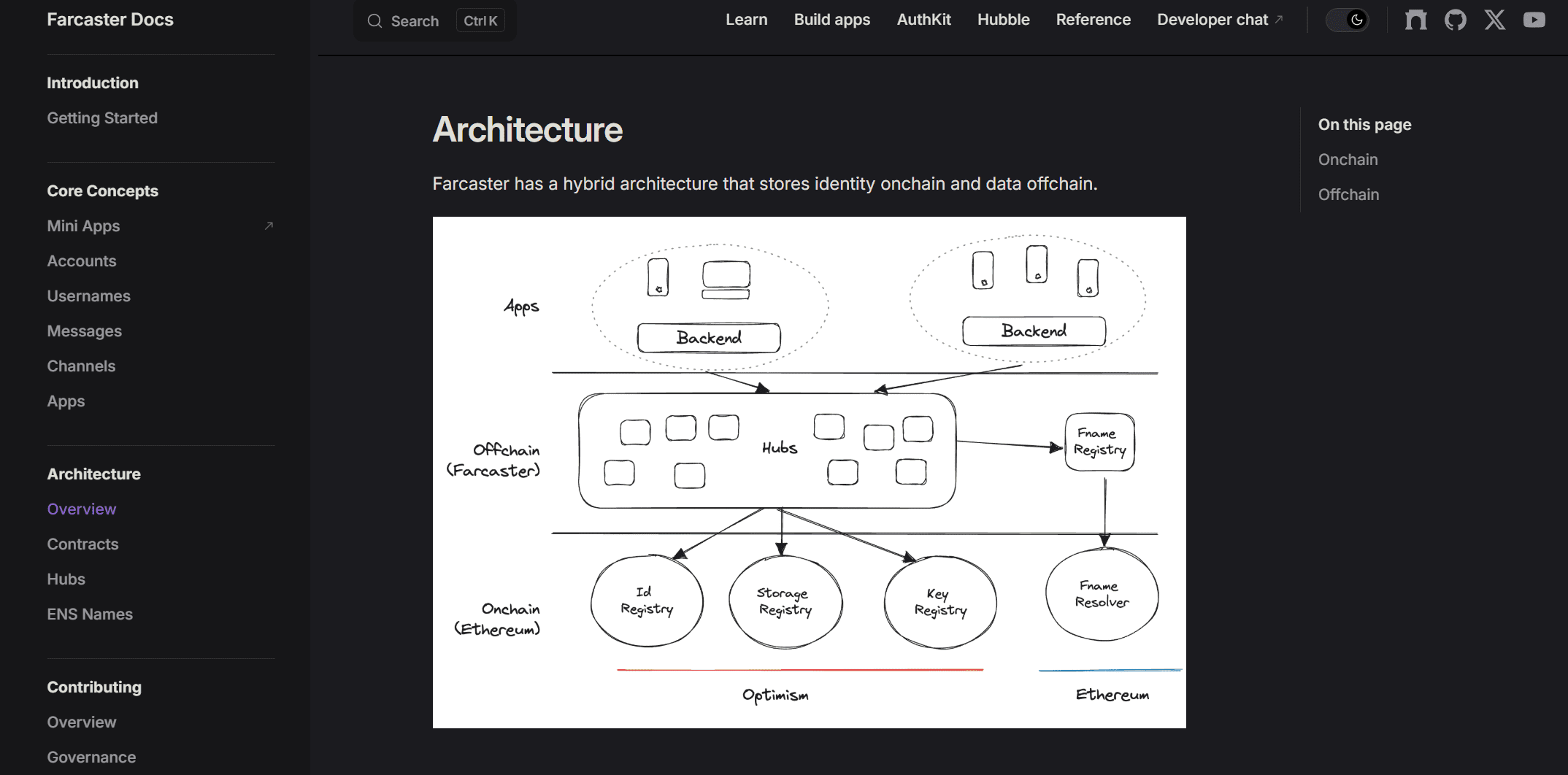This screenshot has height=775, width=1568.
Task: Open Governance page in sidebar
Action: [x=91, y=757]
